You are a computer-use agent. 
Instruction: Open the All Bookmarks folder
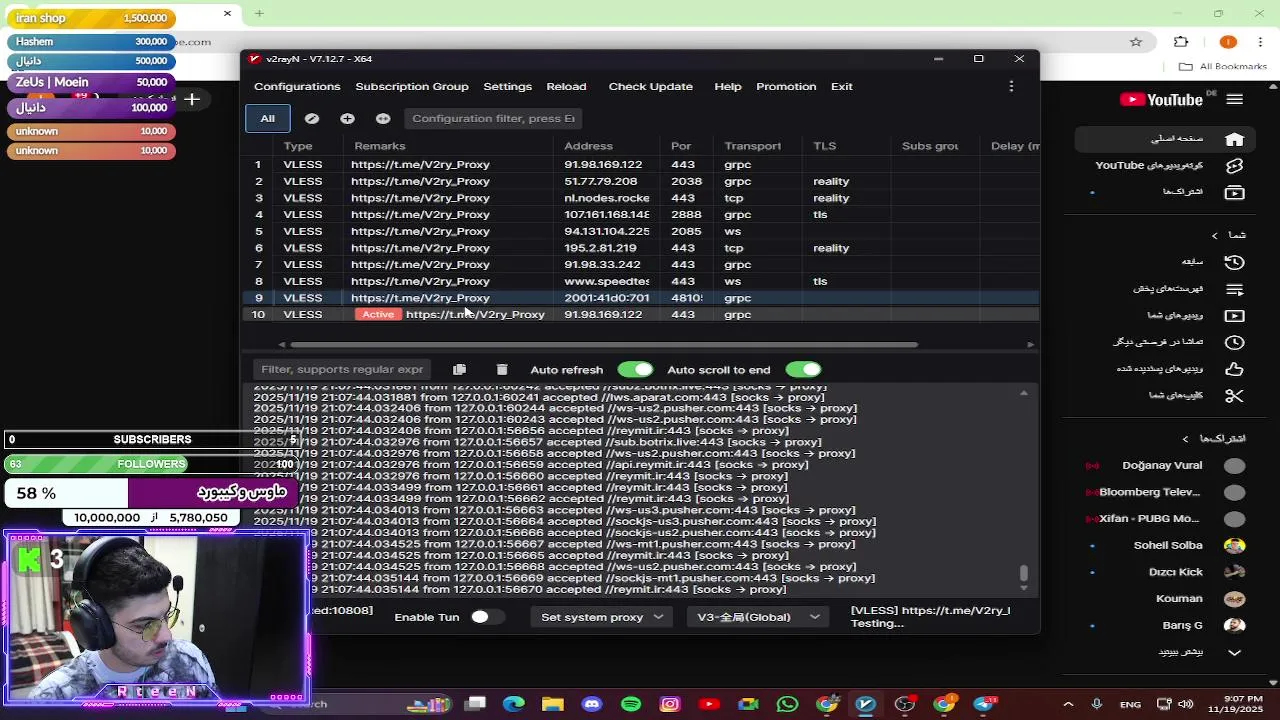click(x=1222, y=67)
